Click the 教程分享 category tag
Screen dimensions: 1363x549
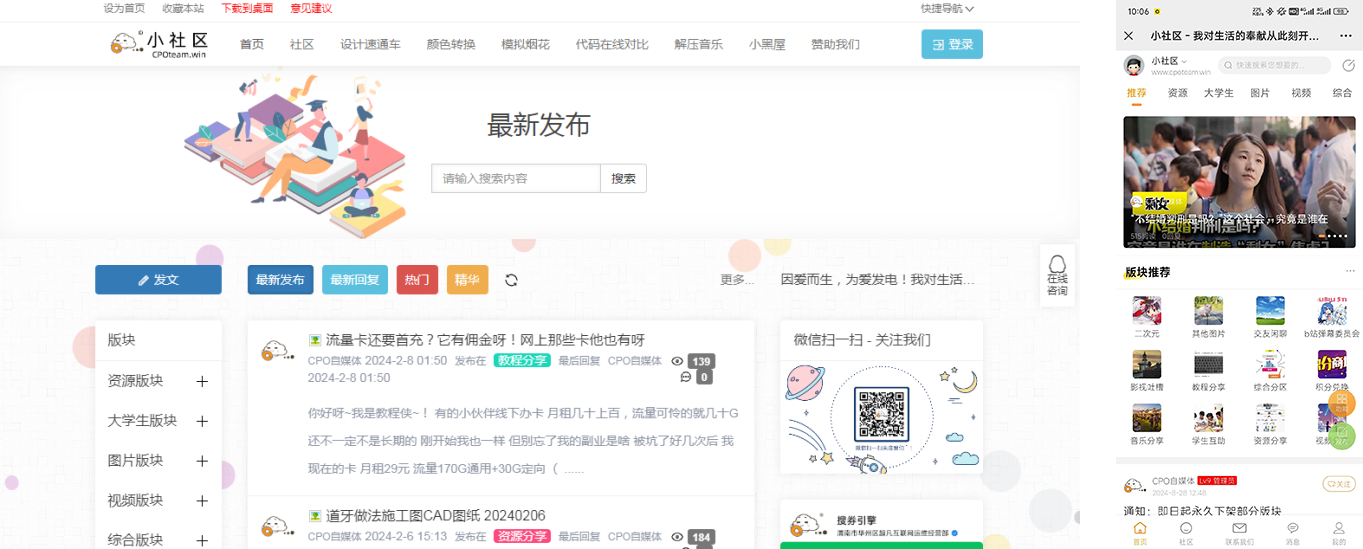pos(523,361)
